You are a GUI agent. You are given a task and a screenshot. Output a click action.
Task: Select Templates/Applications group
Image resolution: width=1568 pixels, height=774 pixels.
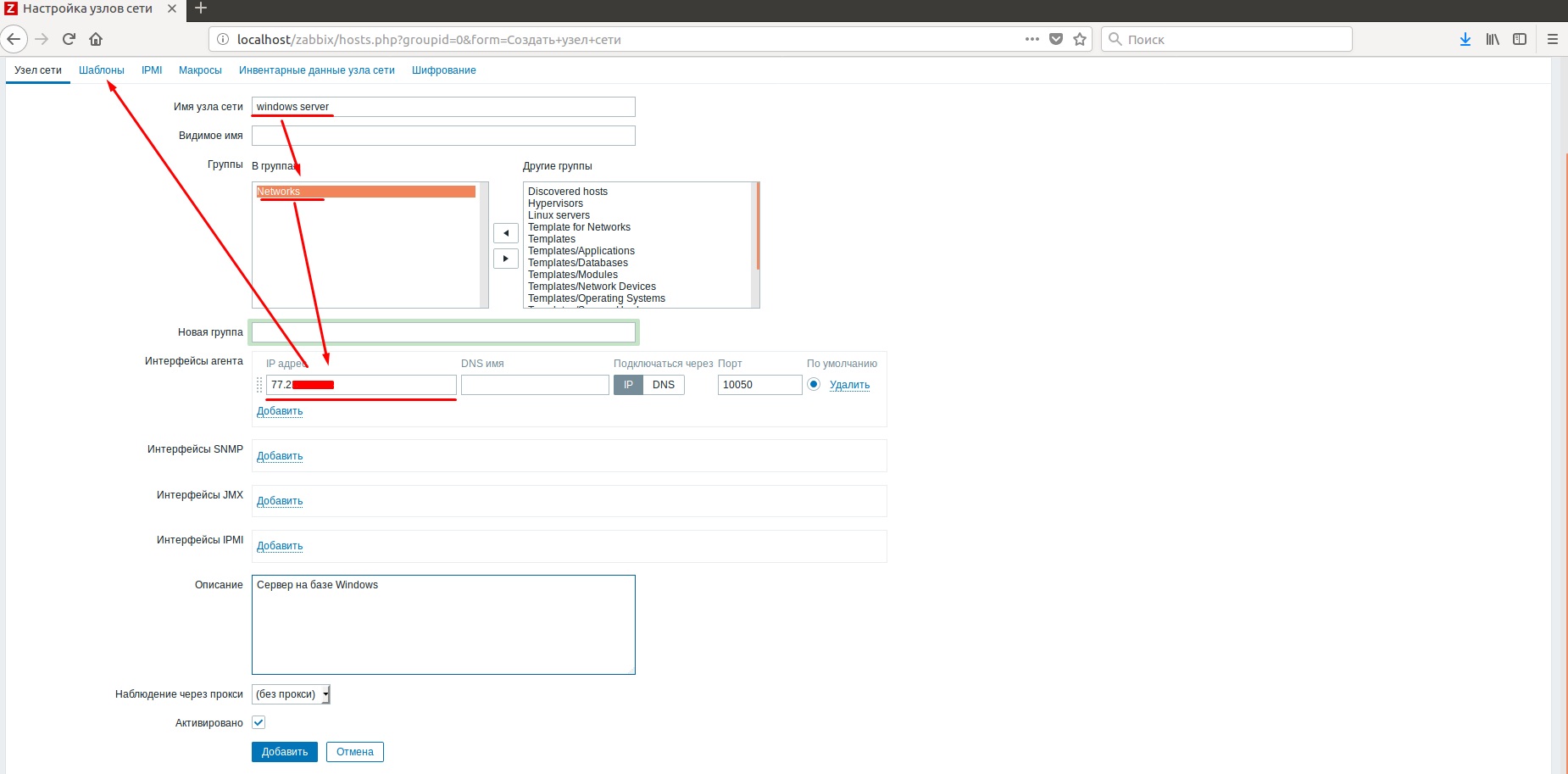[x=581, y=251]
